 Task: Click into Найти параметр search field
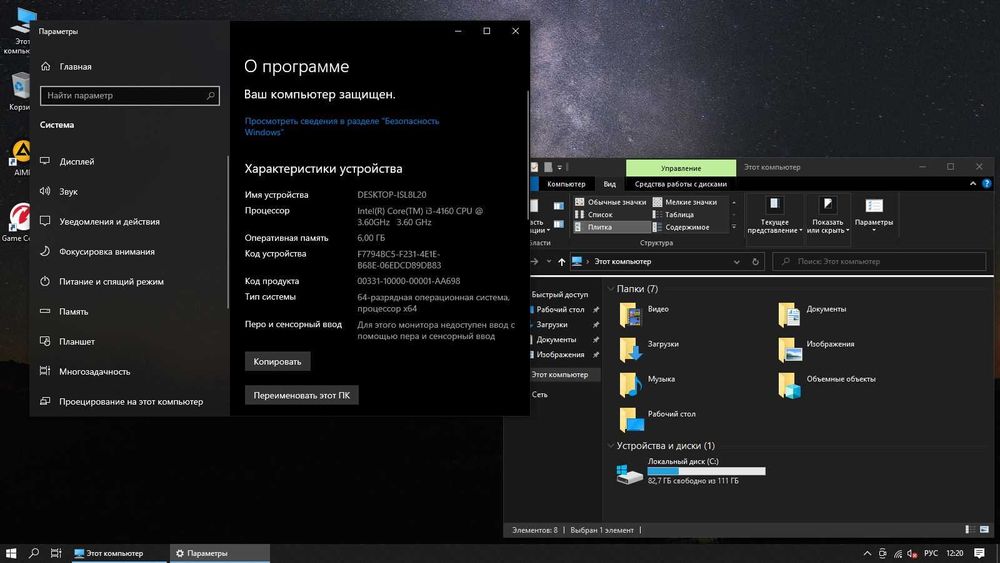pos(129,96)
